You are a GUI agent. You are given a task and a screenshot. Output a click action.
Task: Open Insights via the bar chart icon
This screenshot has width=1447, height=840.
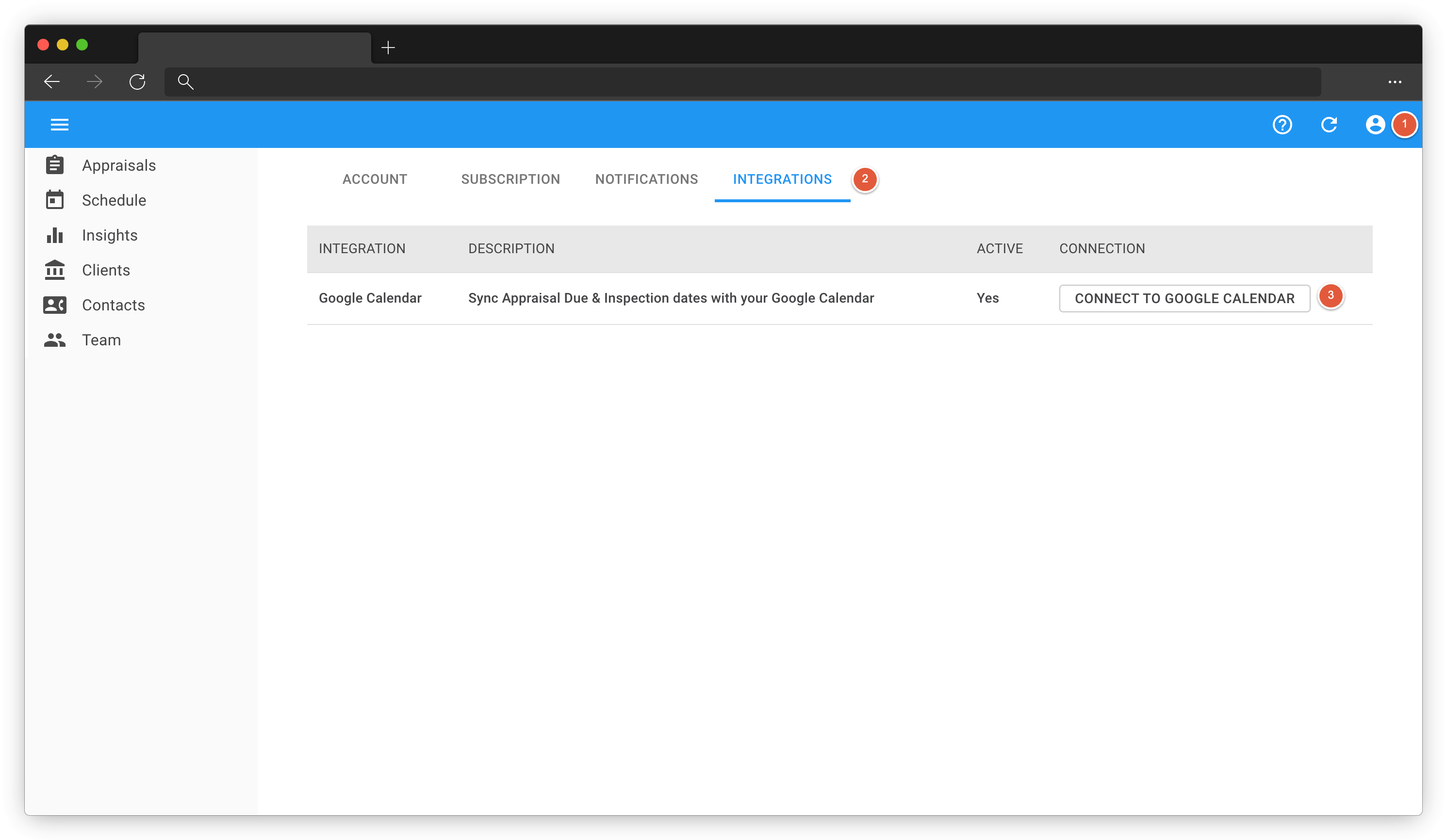55,235
